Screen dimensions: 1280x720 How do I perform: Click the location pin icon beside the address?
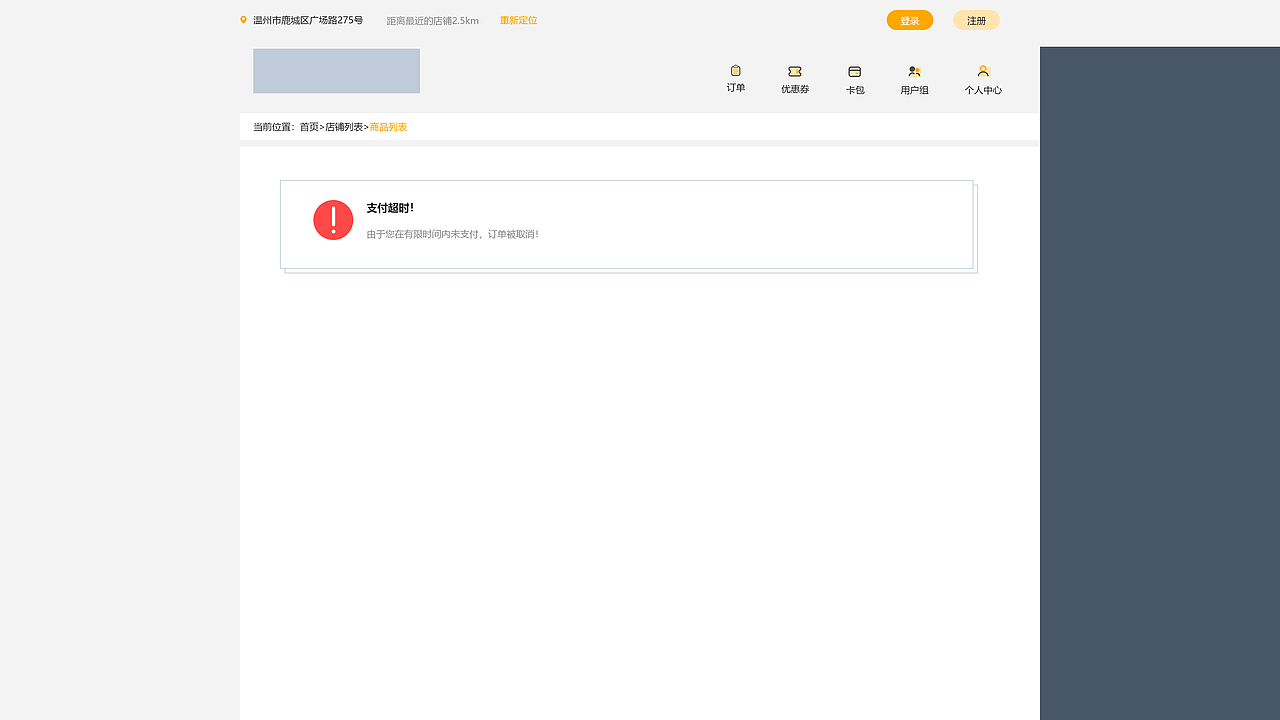coord(243,19)
